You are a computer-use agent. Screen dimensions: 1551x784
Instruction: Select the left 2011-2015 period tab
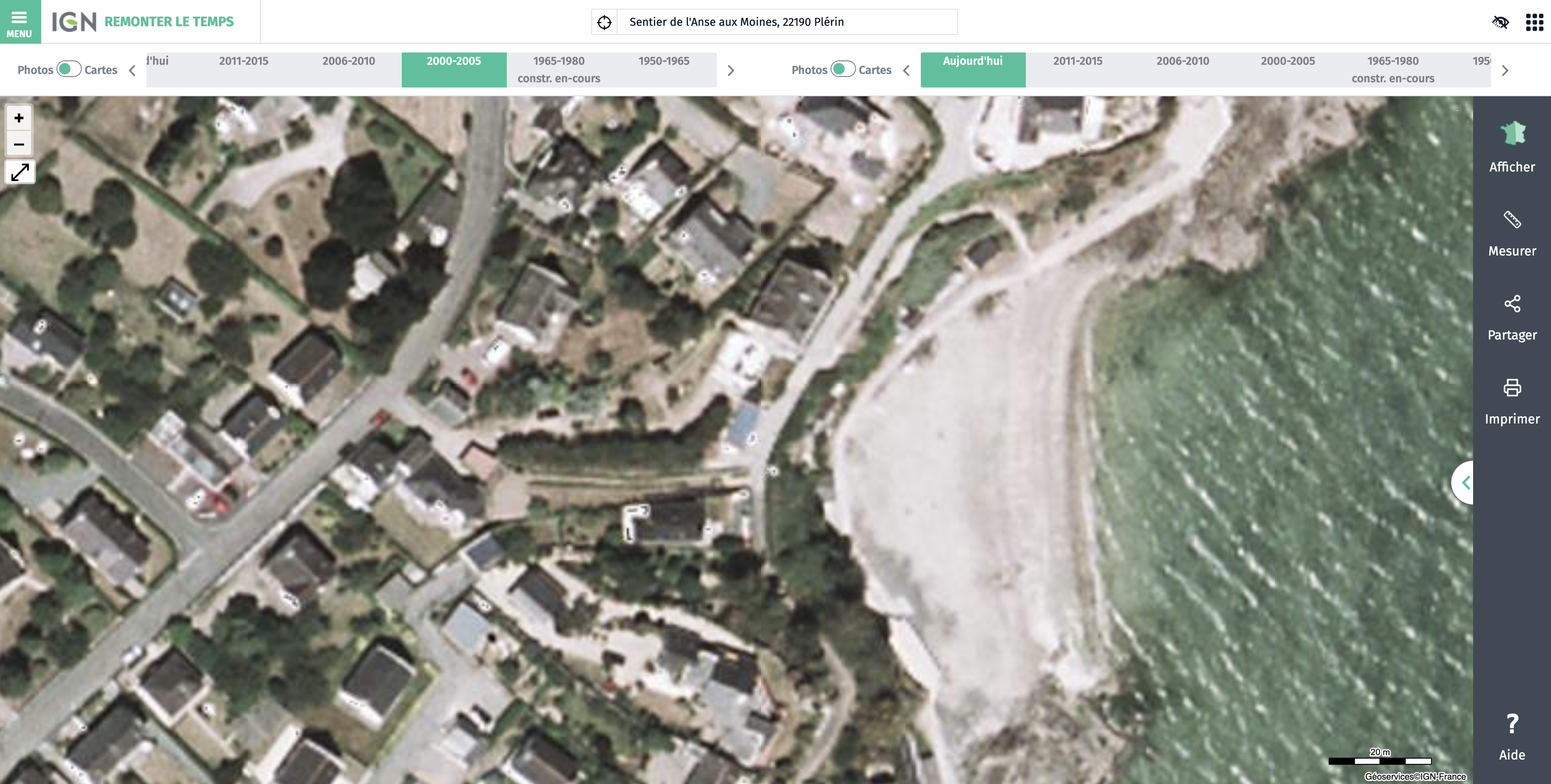(243, 61)
